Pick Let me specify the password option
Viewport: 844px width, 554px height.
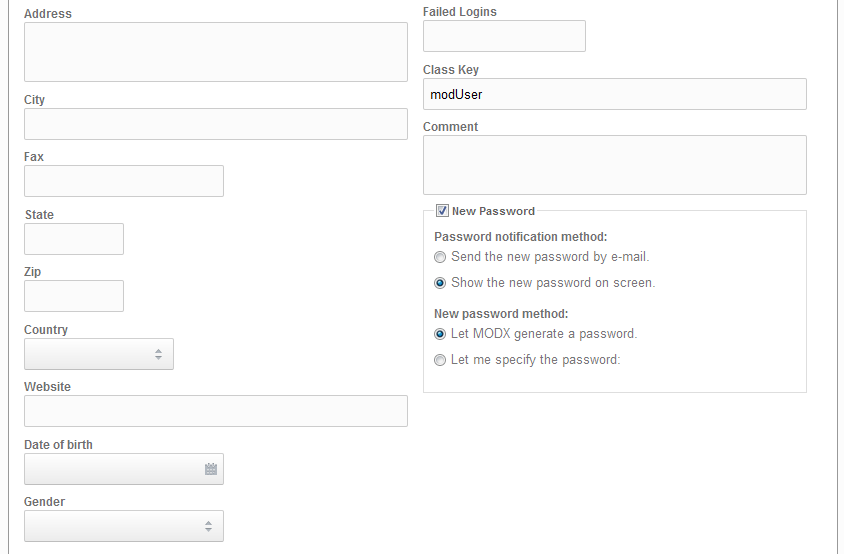point(440,360)
